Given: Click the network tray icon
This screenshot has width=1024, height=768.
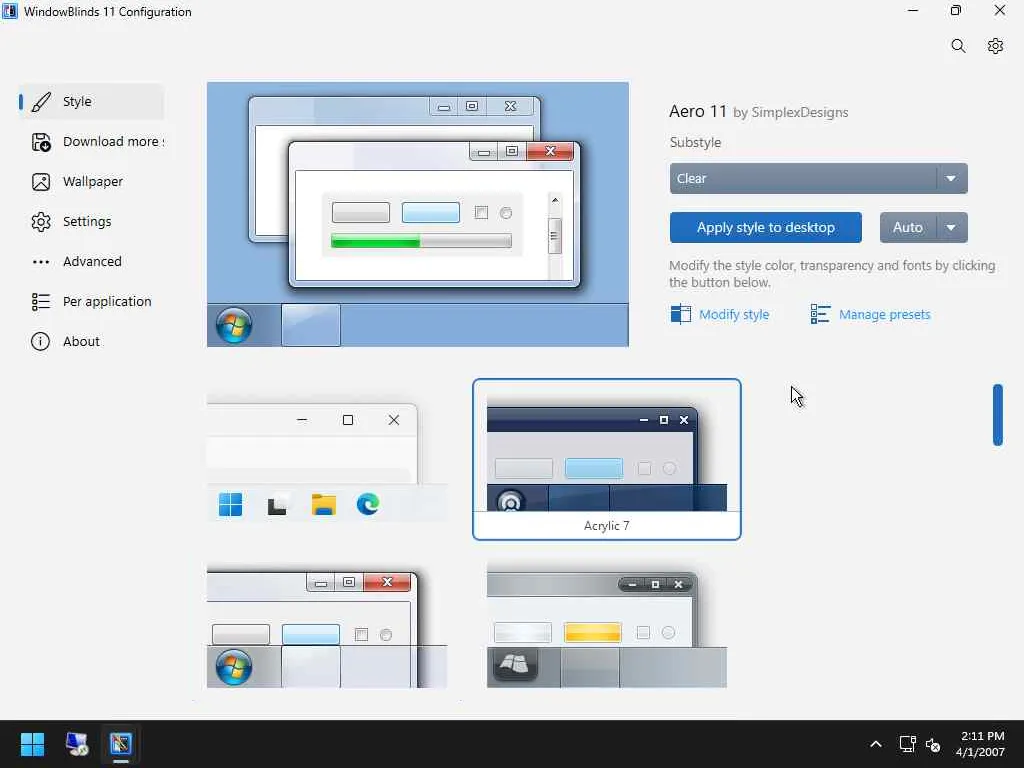Looking at the screenshot, I should click(906, 744).
